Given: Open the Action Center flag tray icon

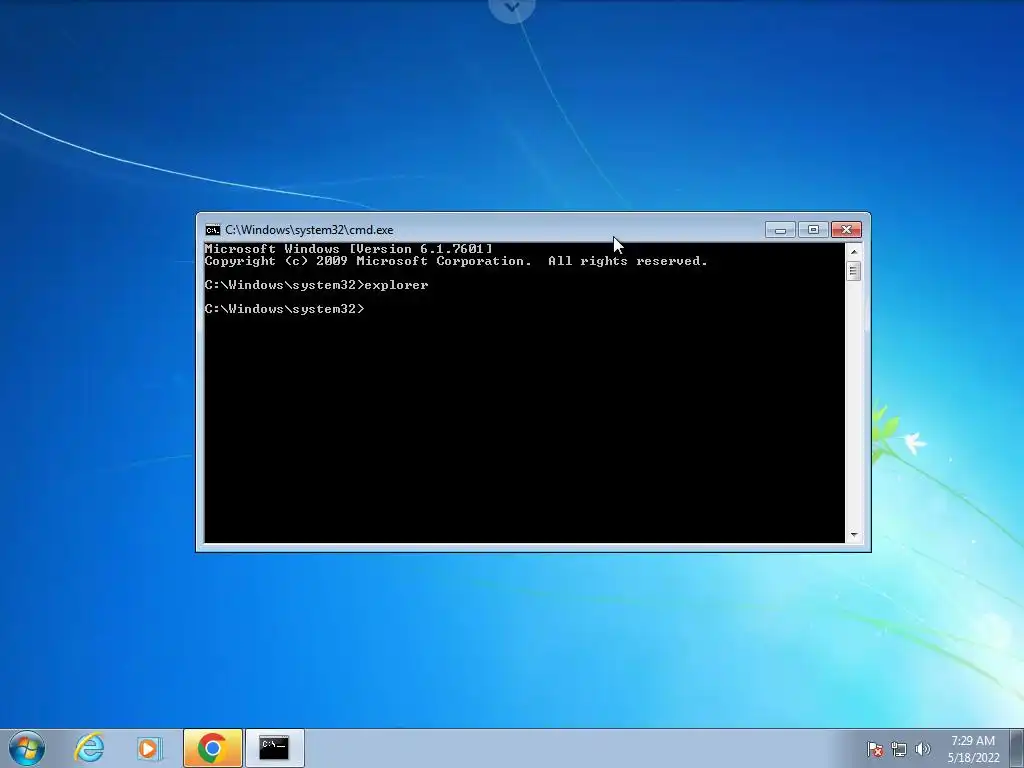Looking at the screenshot, I should [x=874, y=749].
